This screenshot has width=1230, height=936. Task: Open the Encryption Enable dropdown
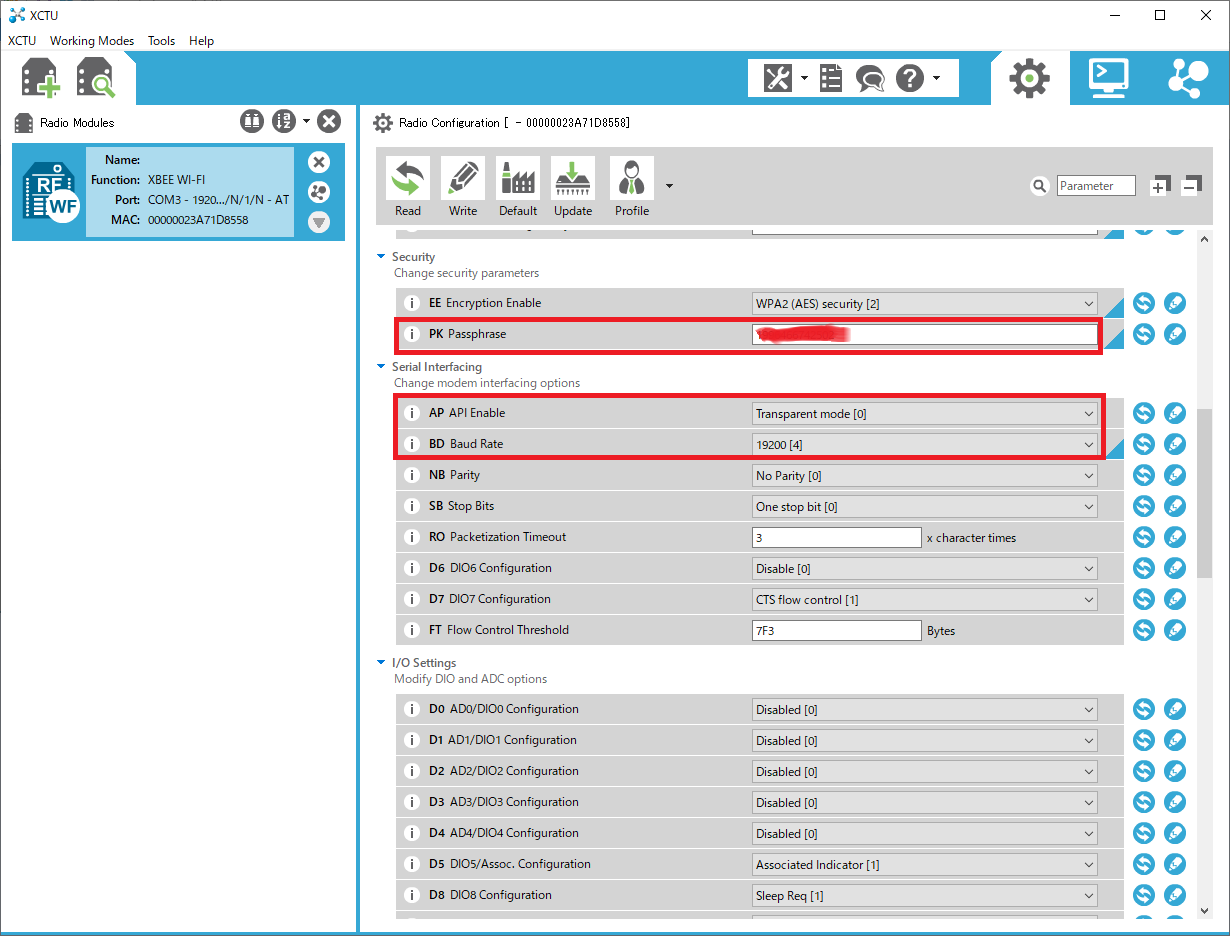pyautogui.click(x=924, y=303)
